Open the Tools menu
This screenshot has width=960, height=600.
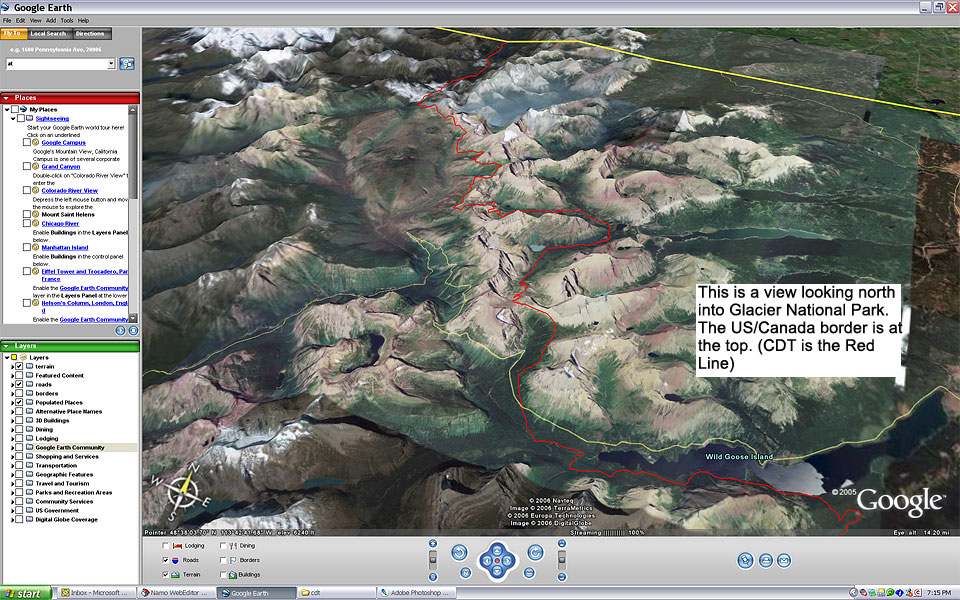click(67, 20)
